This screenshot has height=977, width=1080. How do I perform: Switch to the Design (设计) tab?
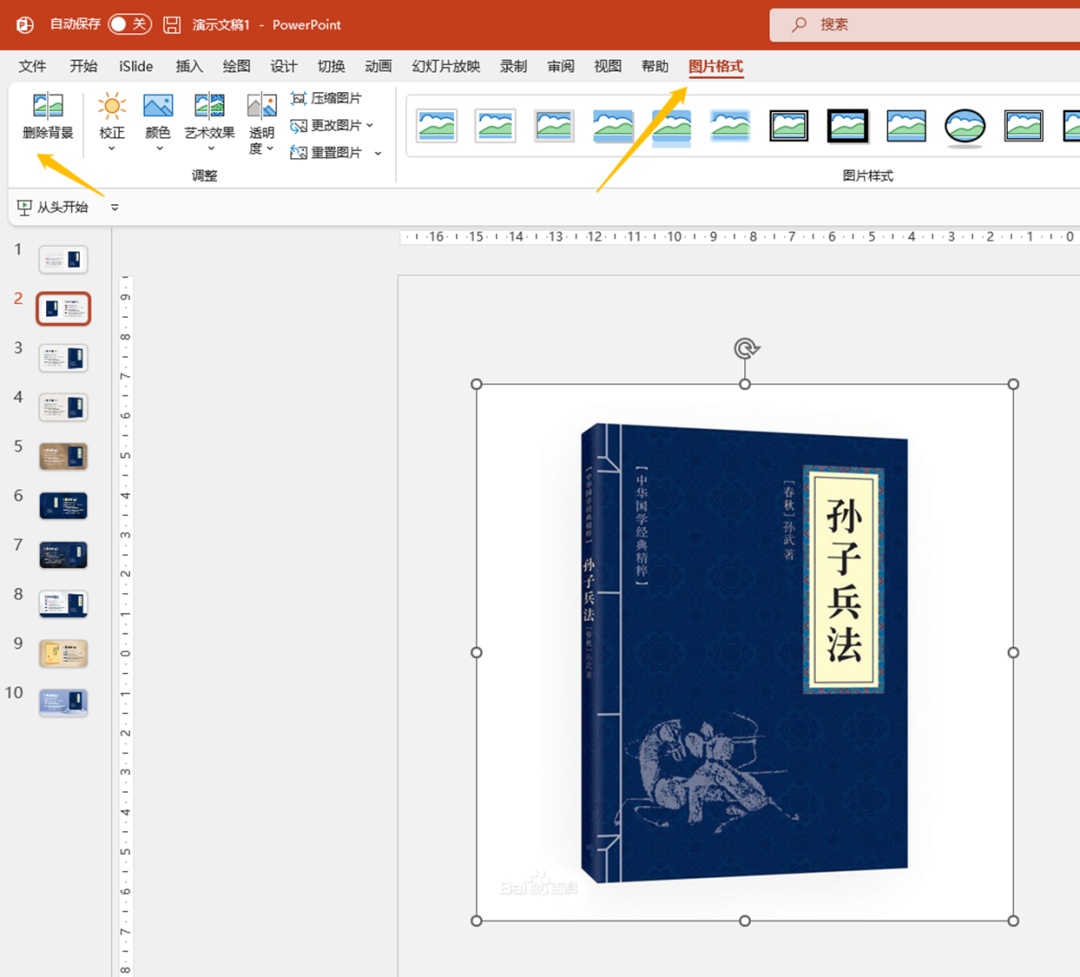[284, 66]
